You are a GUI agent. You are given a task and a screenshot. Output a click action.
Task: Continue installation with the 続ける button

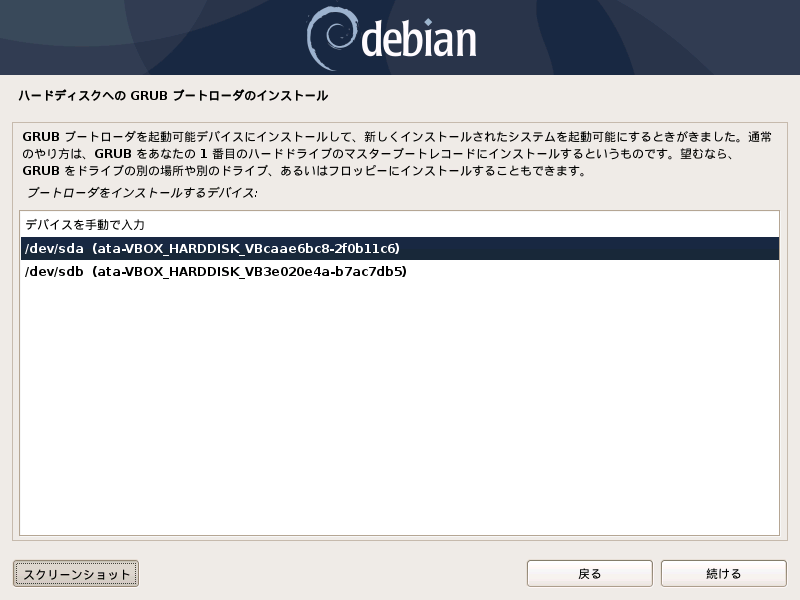(x=723, y=574)
